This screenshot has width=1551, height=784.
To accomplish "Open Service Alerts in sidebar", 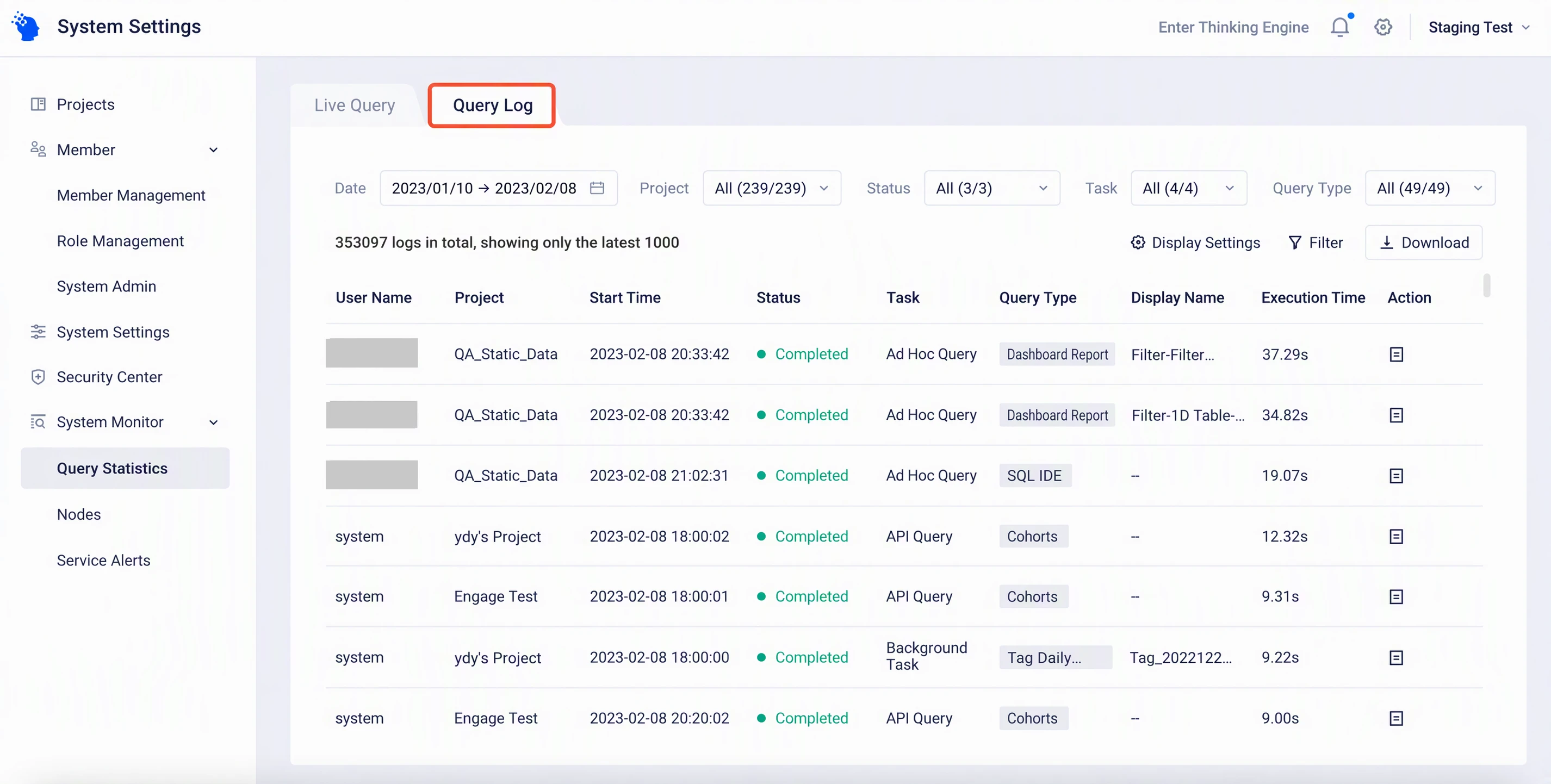I will coord(103,560).
